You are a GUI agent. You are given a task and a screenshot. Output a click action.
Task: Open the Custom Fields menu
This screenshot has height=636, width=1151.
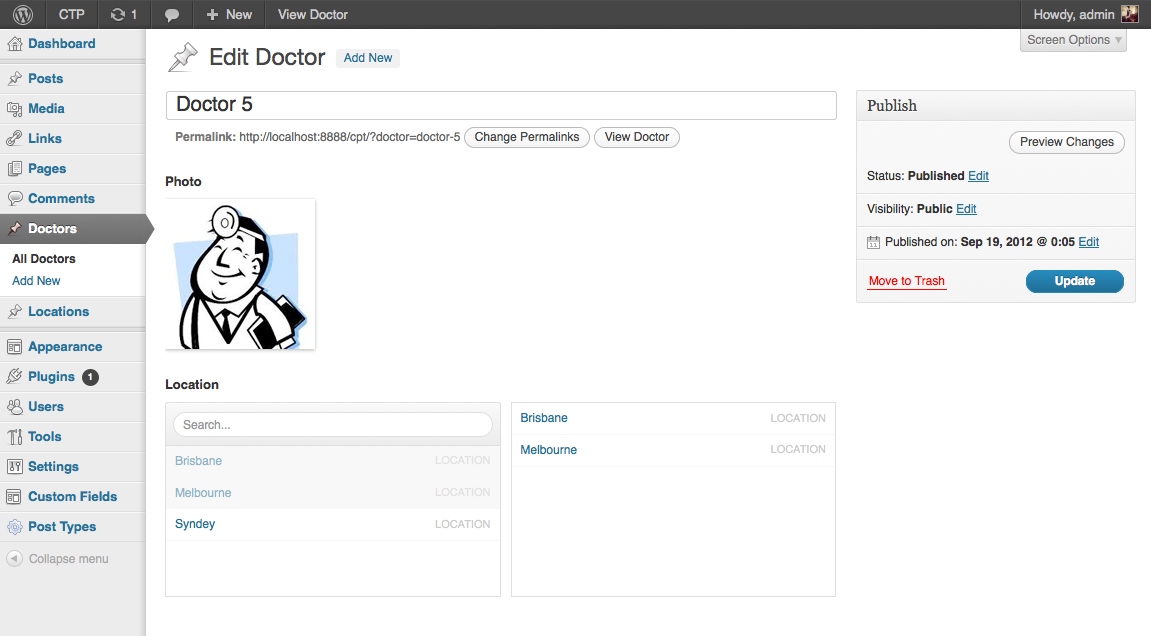72,497
